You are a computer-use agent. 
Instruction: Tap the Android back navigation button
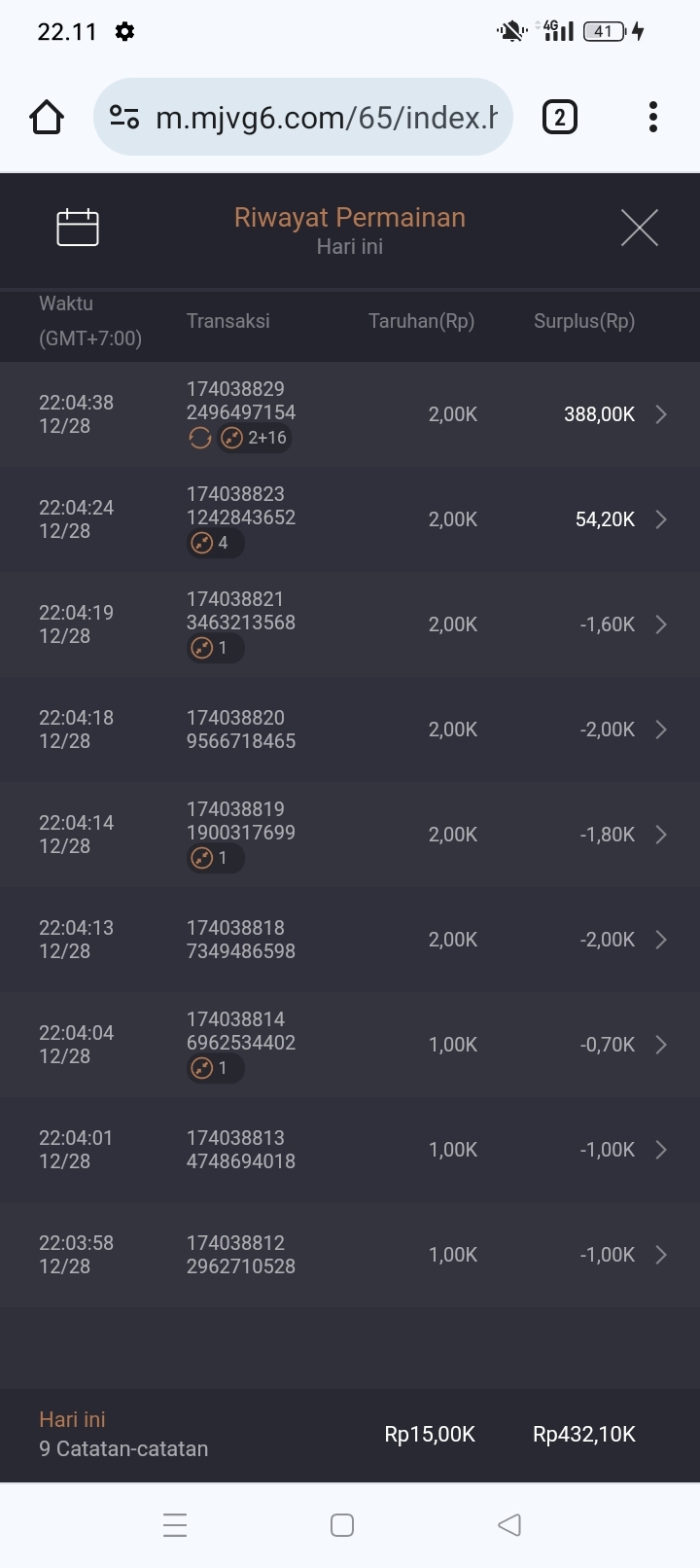point(509,1525)
